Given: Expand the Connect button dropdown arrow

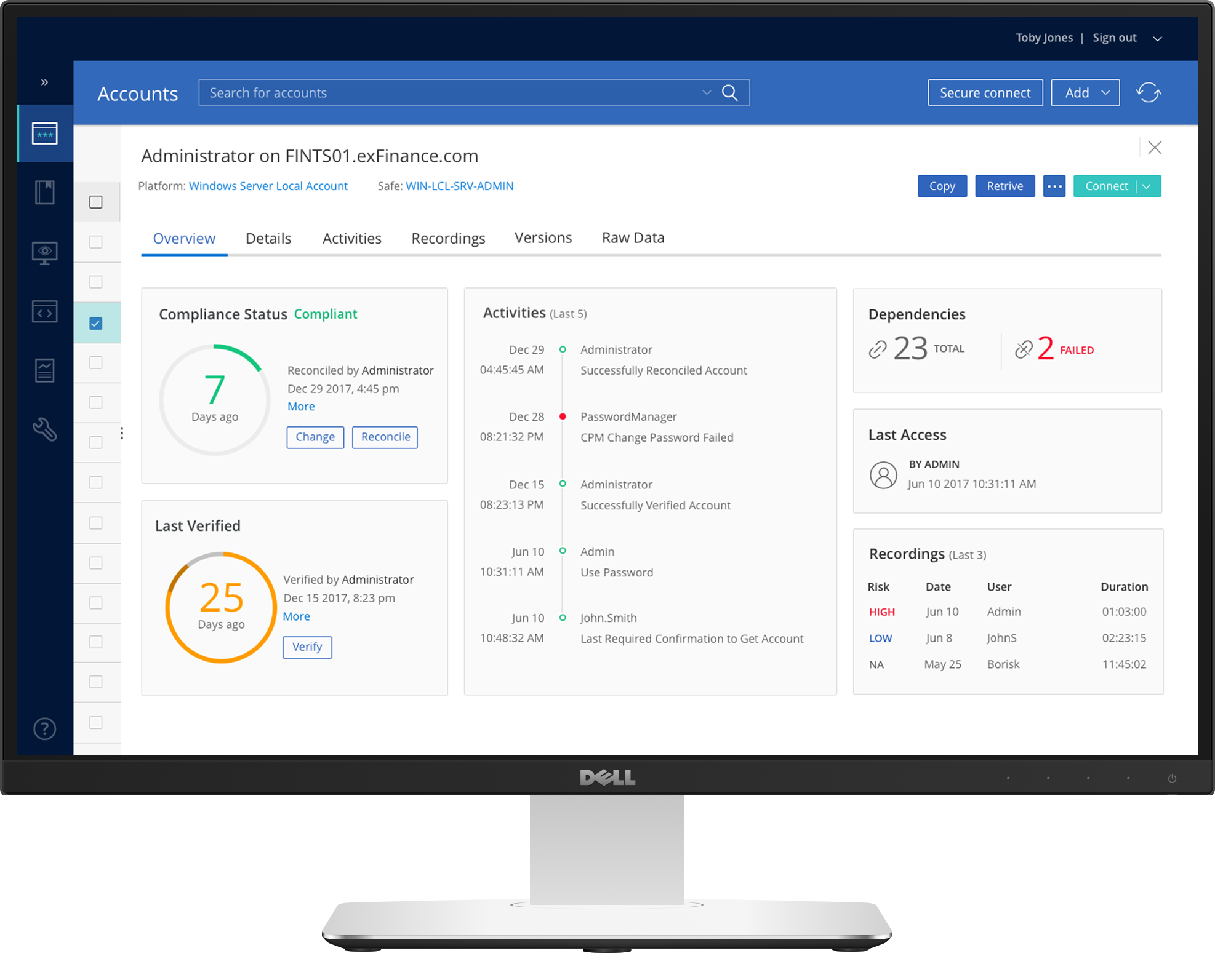Looking at the screenshot, I should pyautogui.click(x=1147, y=186).
